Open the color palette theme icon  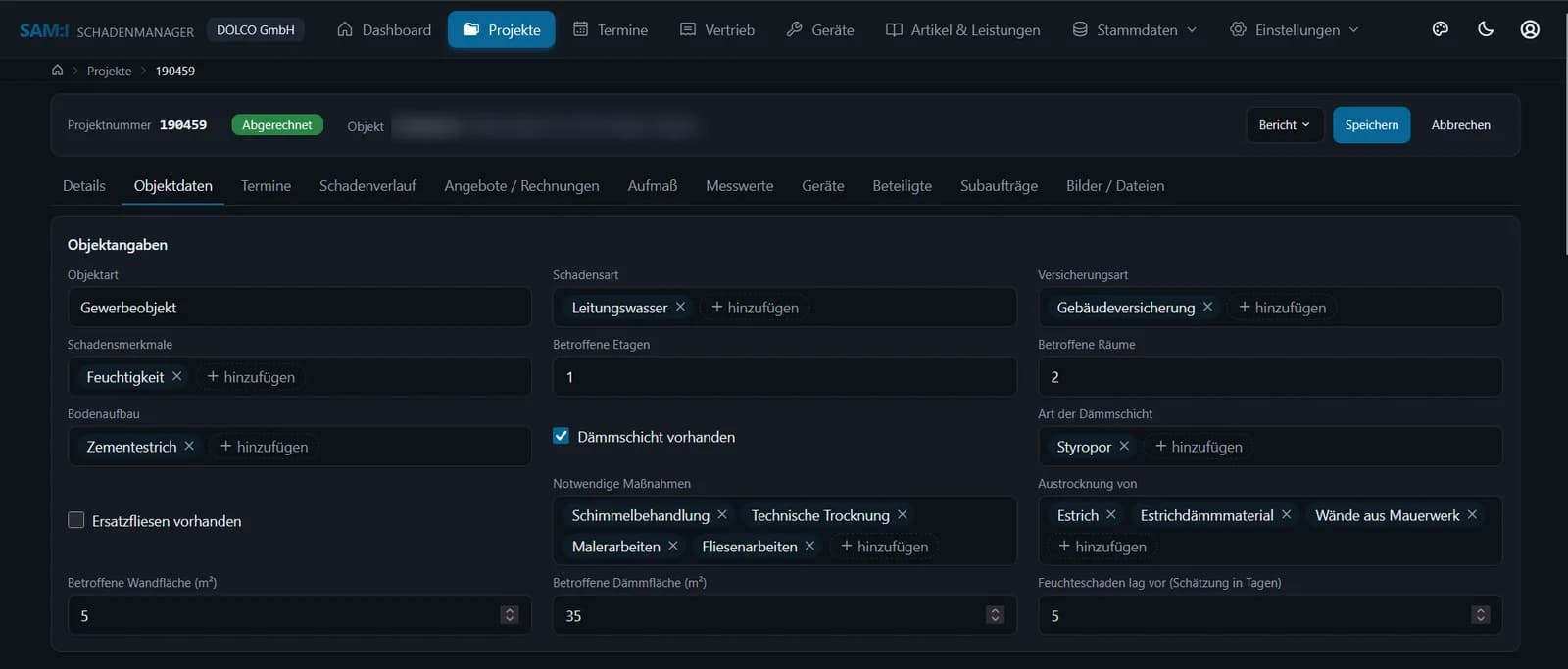tap(1440, 29)
